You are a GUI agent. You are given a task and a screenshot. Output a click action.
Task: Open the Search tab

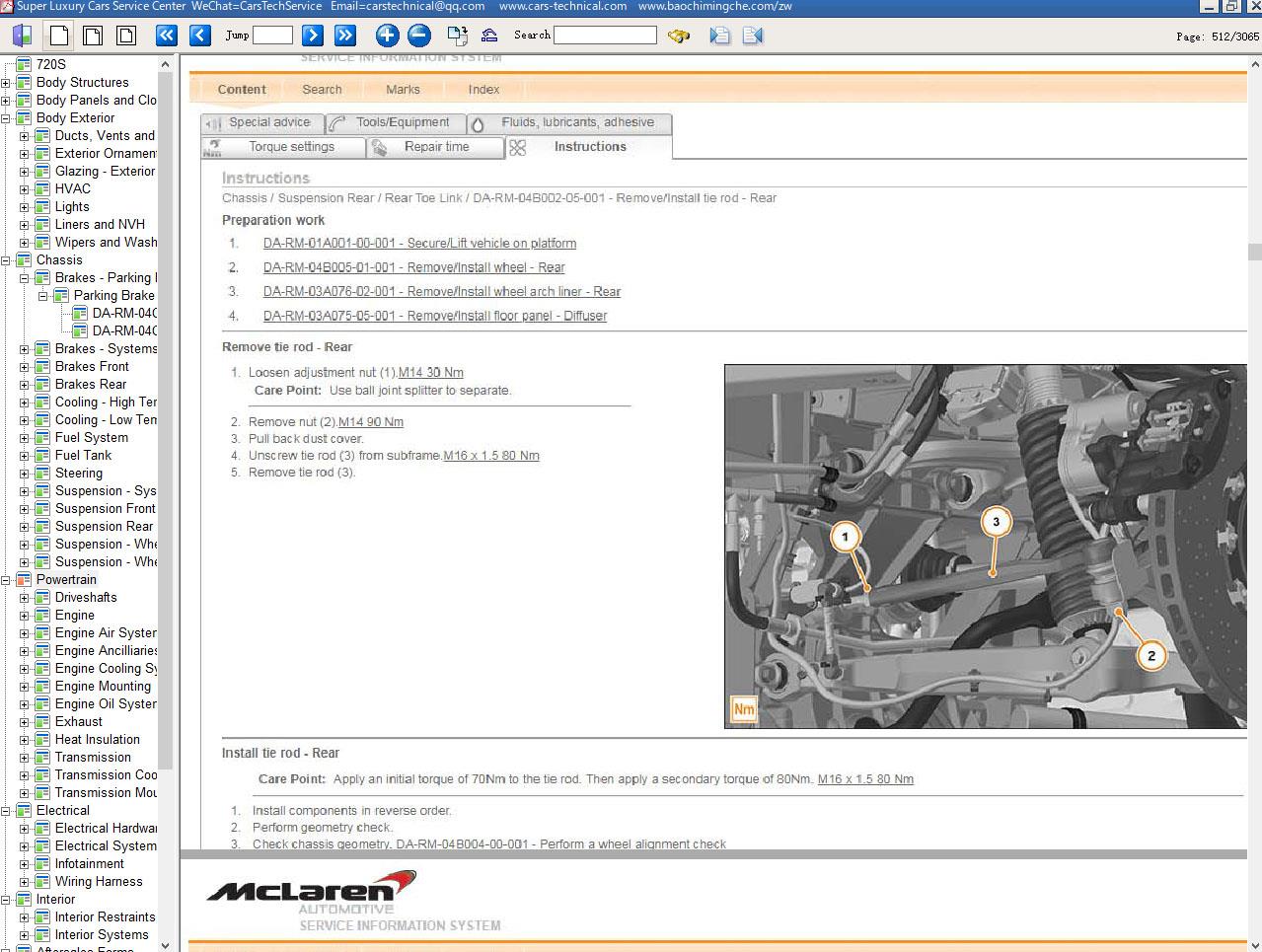322,89
